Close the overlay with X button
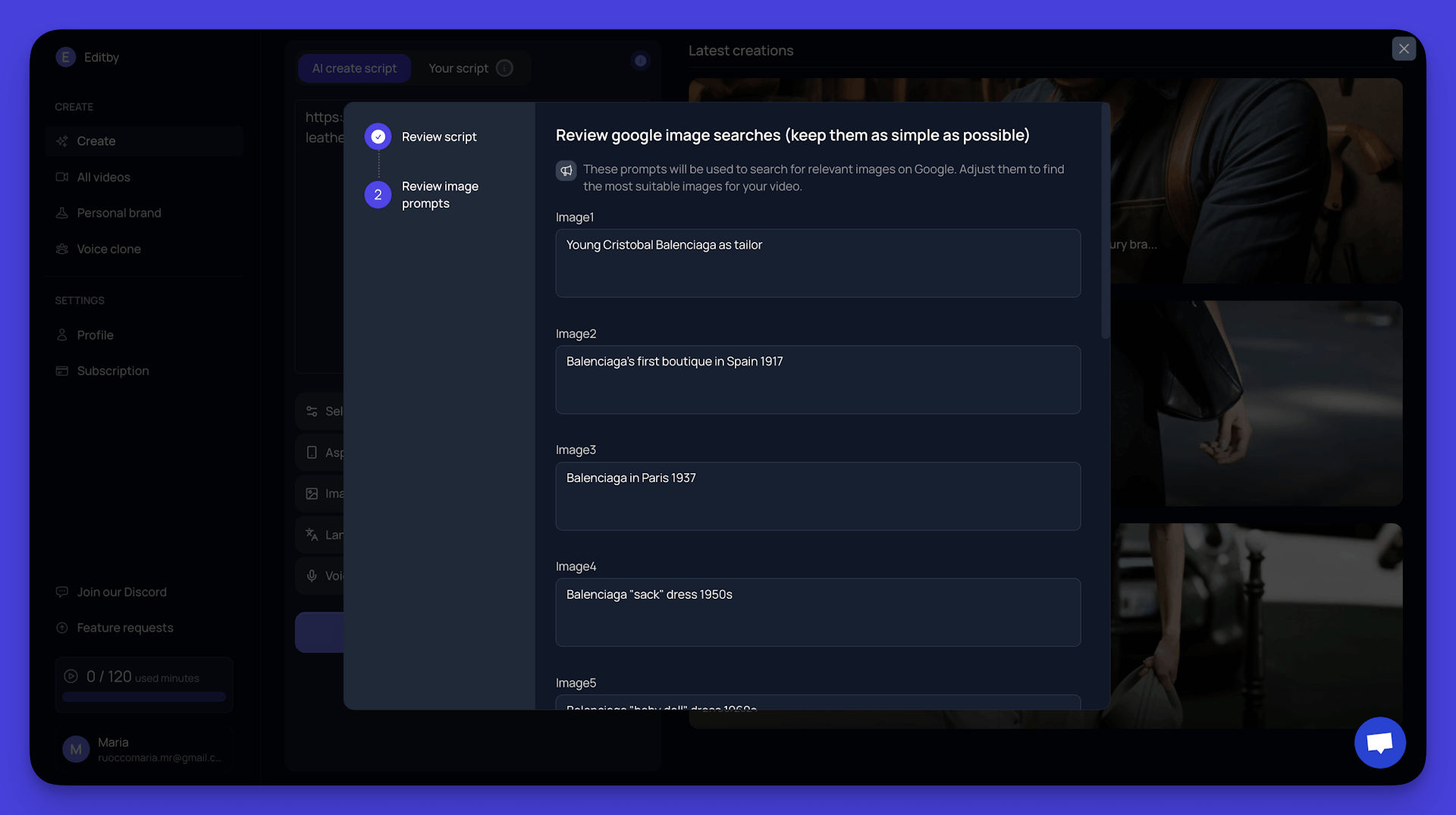This screenshot has width=1456, height=815. (x=1404, y=49)
